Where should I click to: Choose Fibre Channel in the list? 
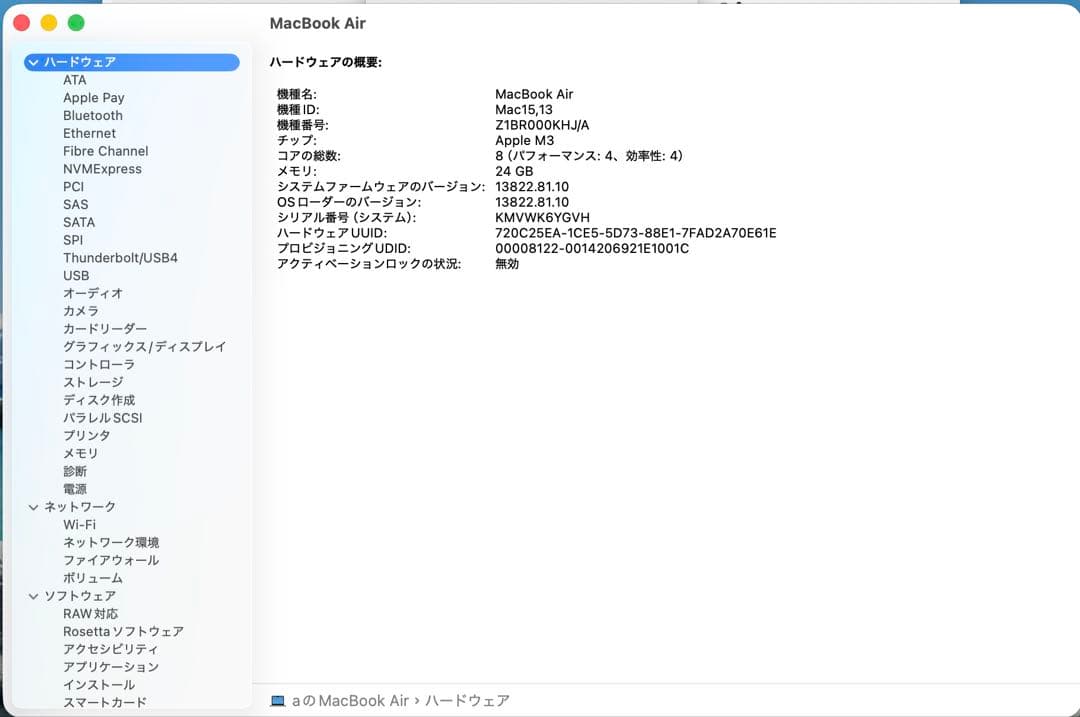coord(105,151)
